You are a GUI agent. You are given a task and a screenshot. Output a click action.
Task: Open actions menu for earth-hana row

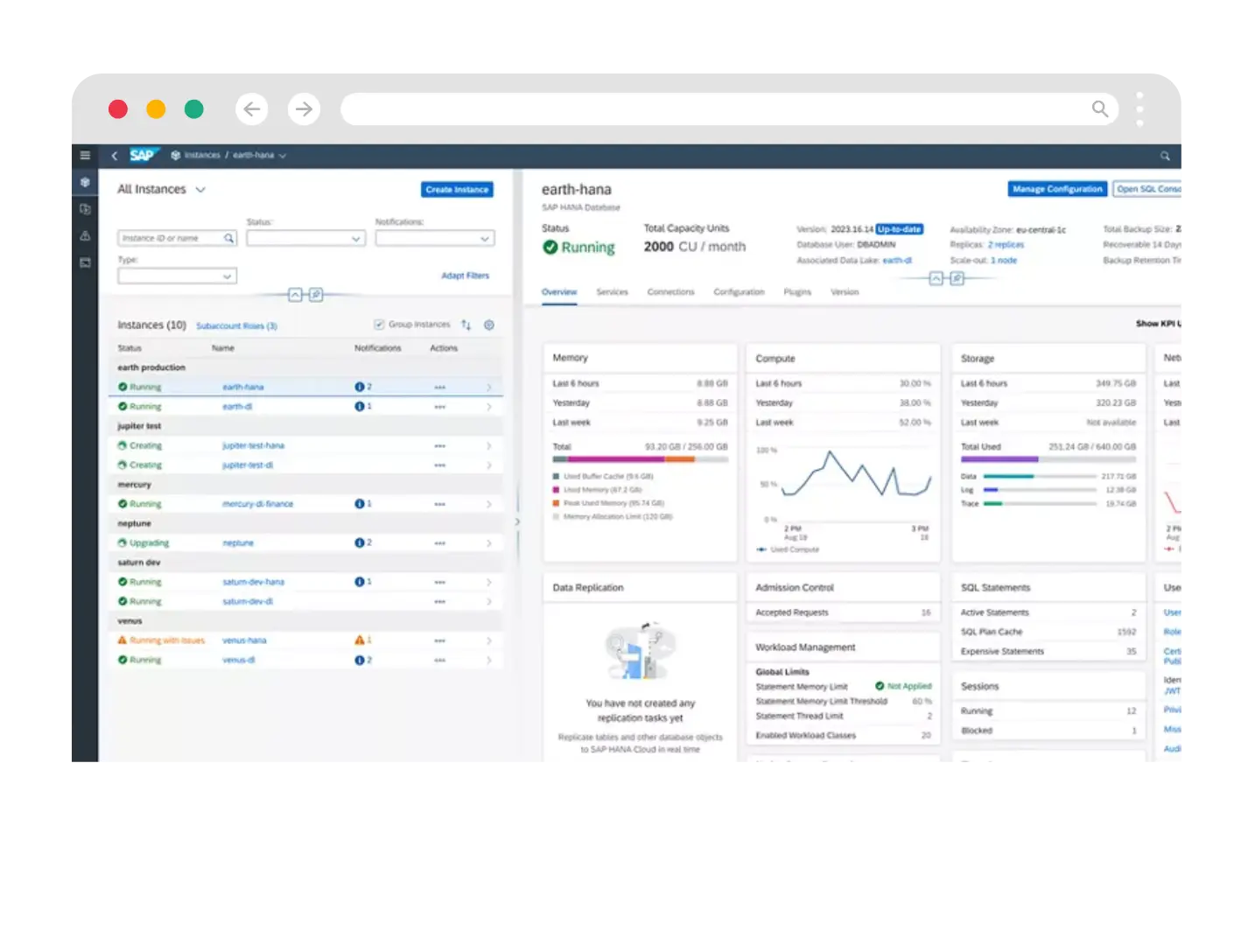[x=439, y=387]
